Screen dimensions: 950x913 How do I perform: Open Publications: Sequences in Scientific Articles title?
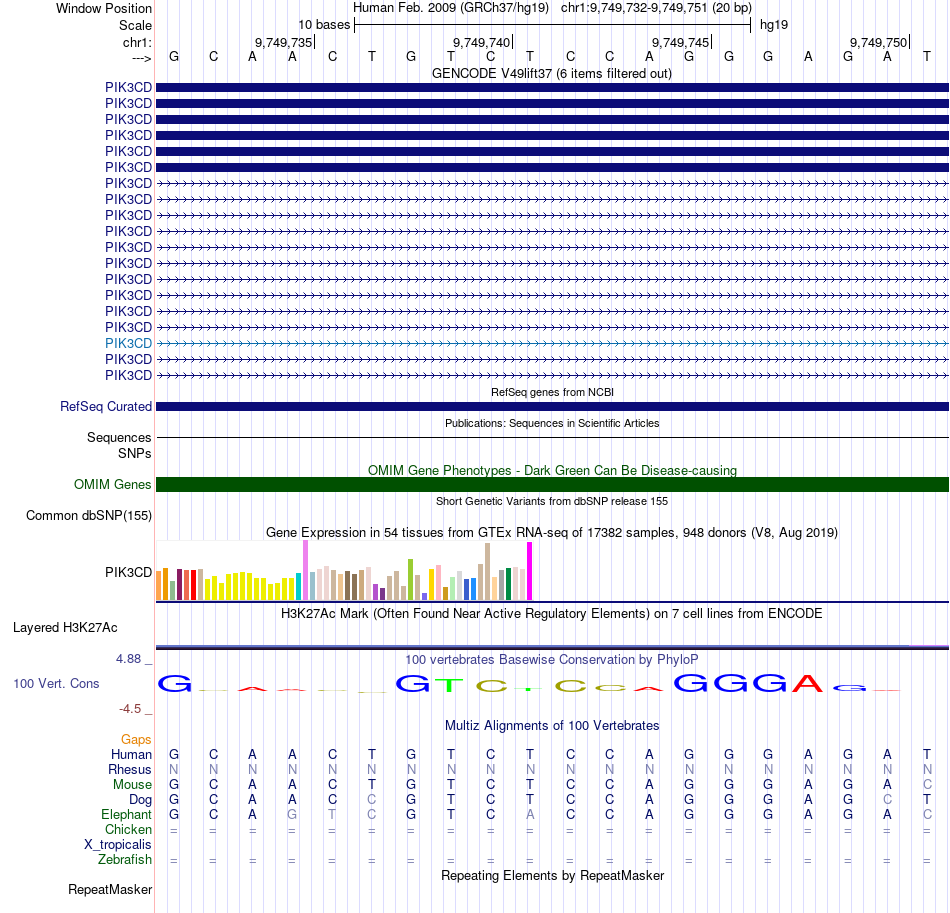552,423
